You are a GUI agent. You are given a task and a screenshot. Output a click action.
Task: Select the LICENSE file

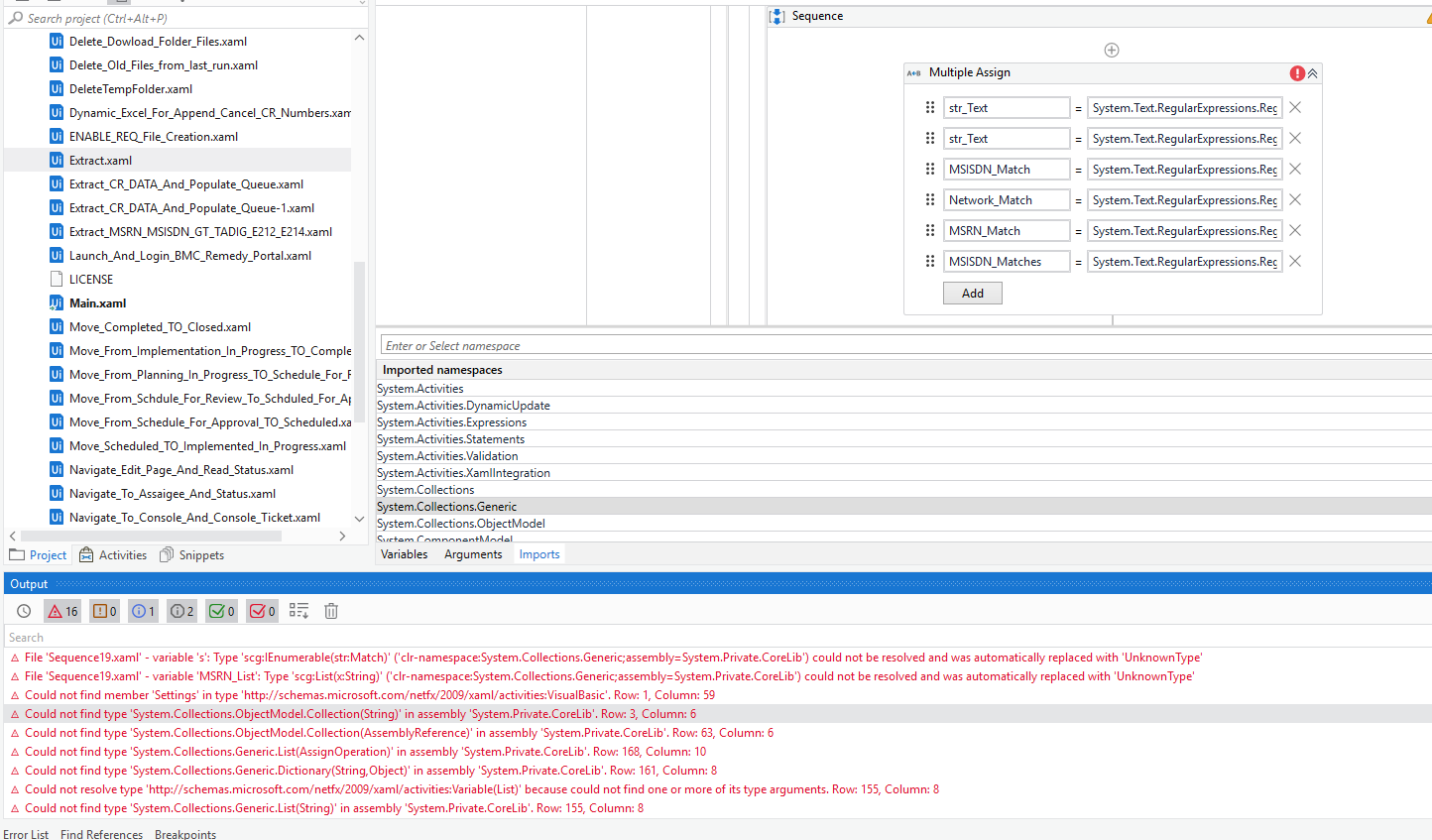(91, 280)
